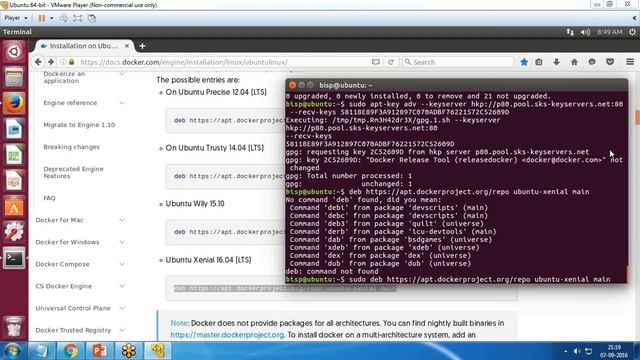The image size is (640, 360).
Task: Select the Installation on Ubuntu tab
Action: (x=84, y=46)
